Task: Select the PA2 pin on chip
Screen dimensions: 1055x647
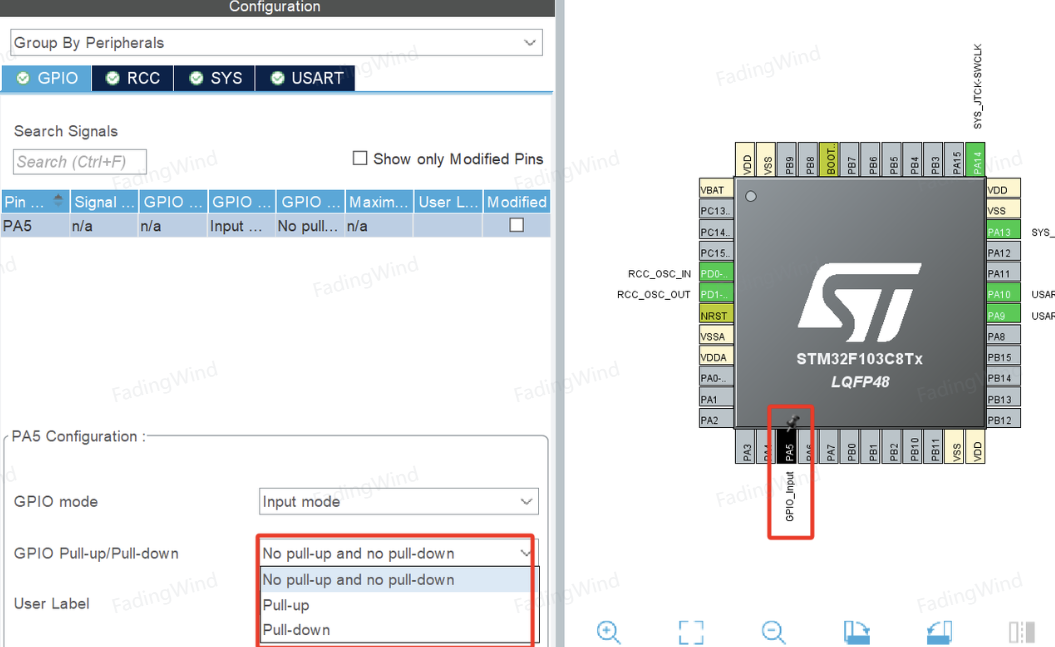Action: coord(716,420)
